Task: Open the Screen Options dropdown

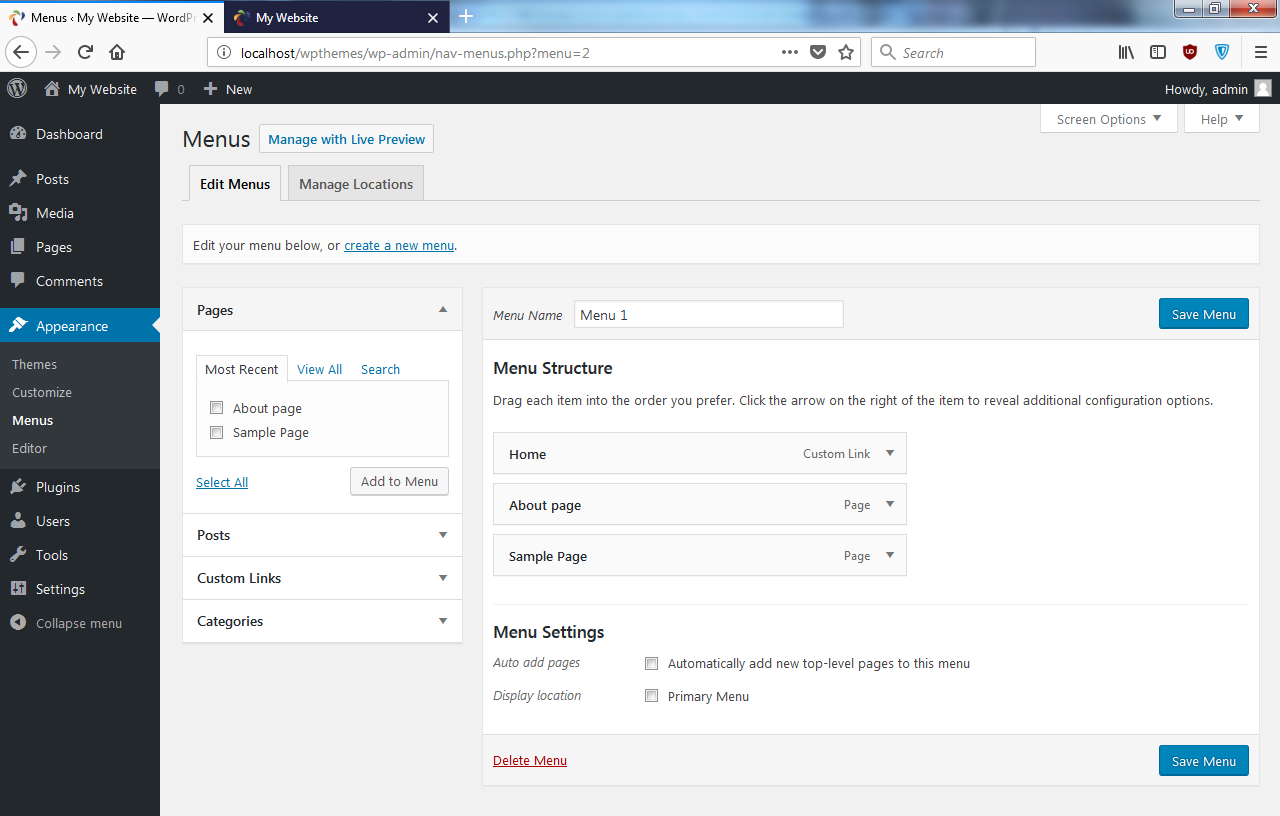Action: tap(1108, 119)
